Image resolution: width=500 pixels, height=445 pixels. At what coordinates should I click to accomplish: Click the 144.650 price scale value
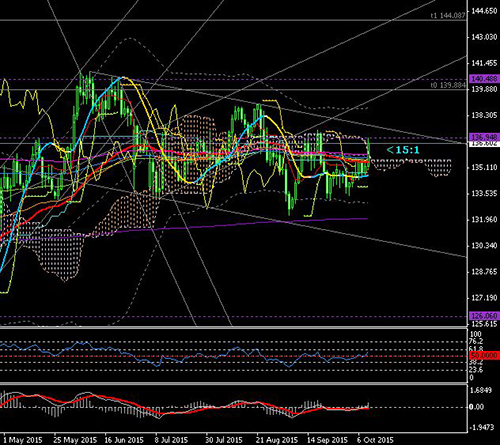click(484, 11)
